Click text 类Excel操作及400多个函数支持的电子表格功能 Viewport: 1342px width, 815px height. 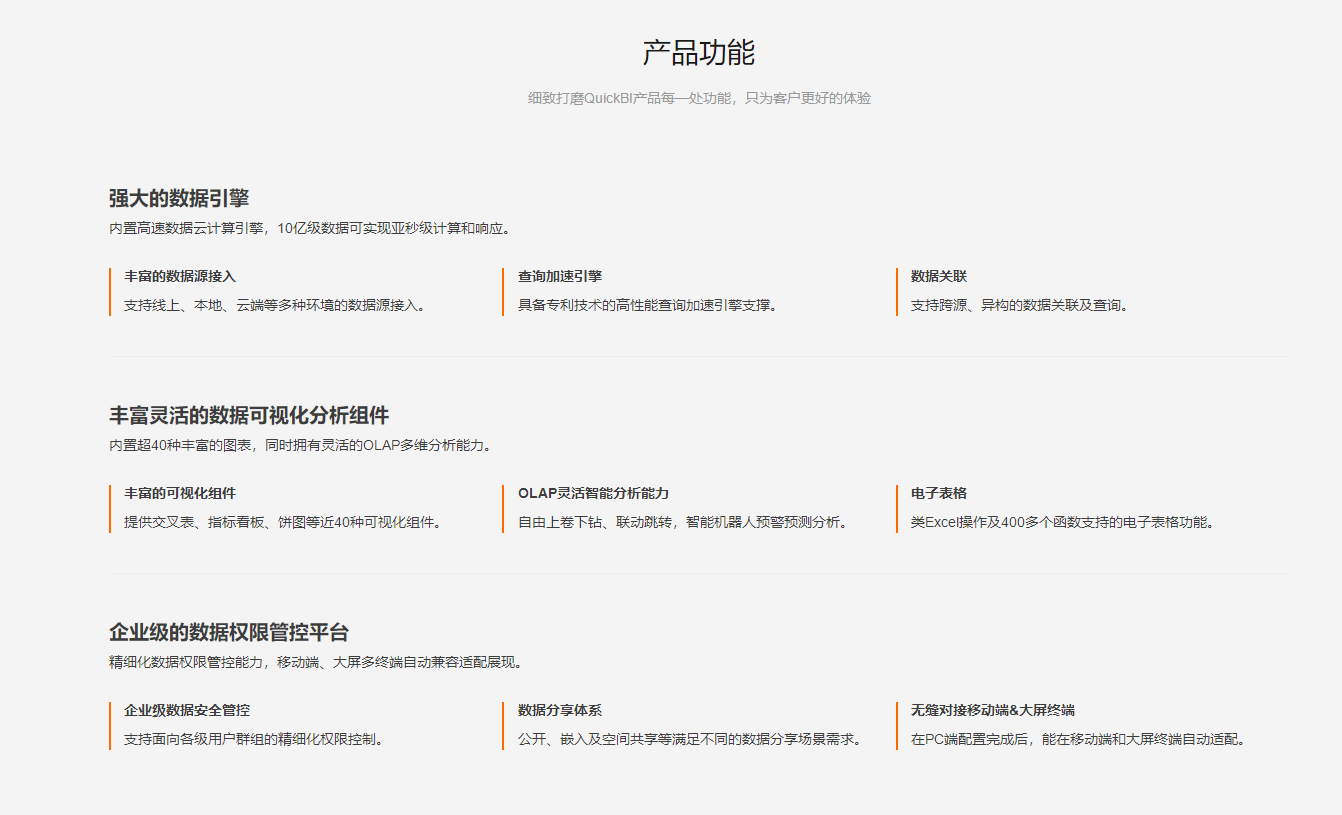[x=1062, y=522]
